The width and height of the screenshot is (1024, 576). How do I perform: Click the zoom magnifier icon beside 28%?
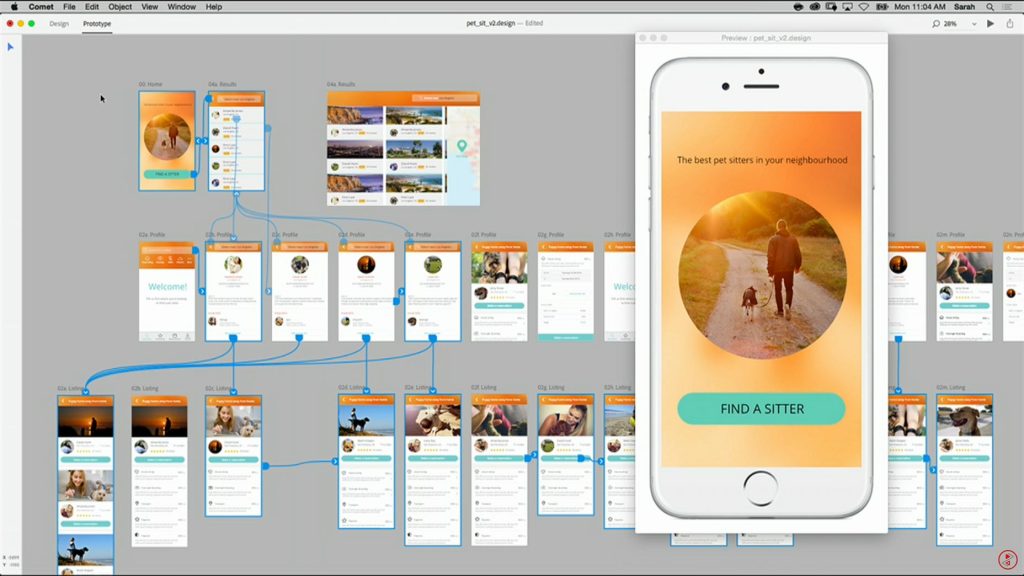[936, 24]
